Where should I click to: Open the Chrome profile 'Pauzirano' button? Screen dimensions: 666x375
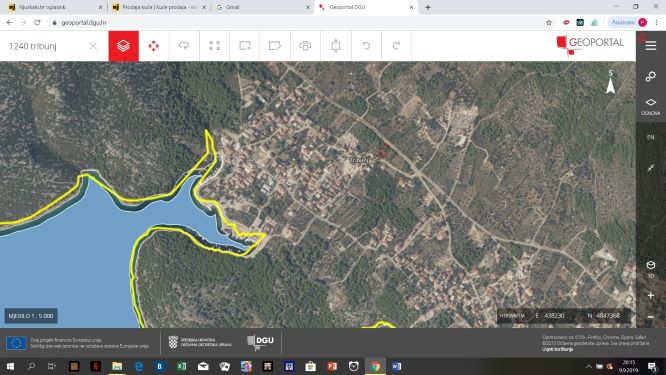628,23
